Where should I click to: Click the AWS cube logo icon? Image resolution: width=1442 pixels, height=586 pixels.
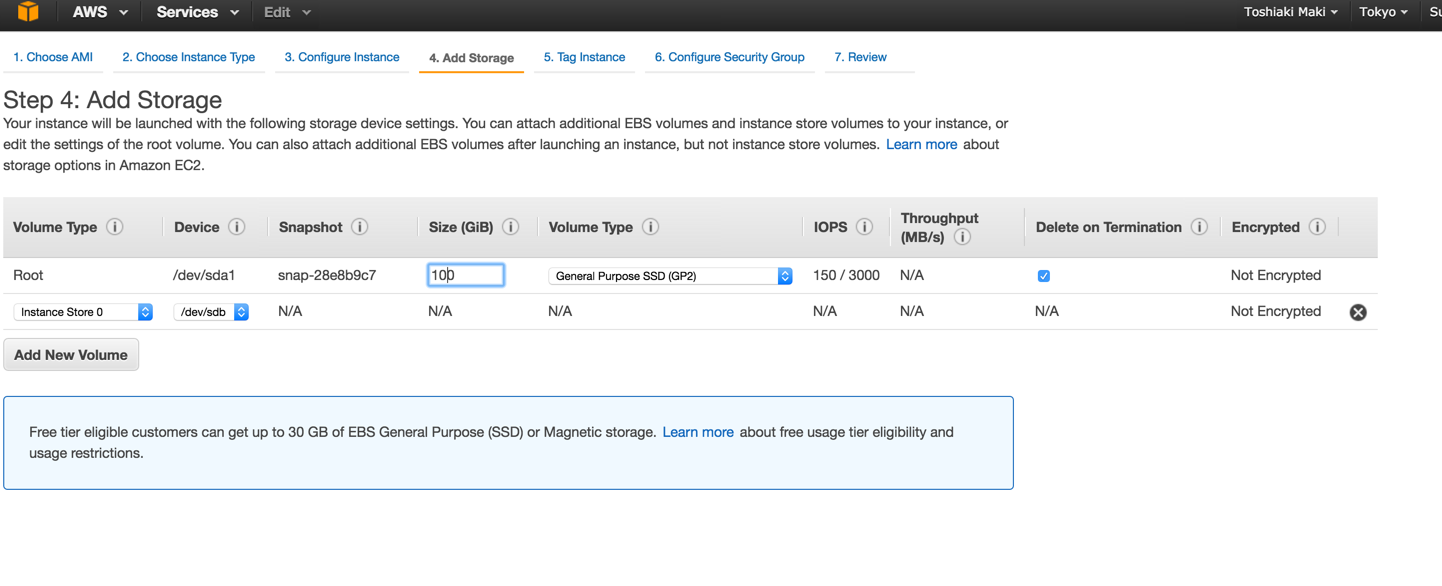tap(28, 12)
